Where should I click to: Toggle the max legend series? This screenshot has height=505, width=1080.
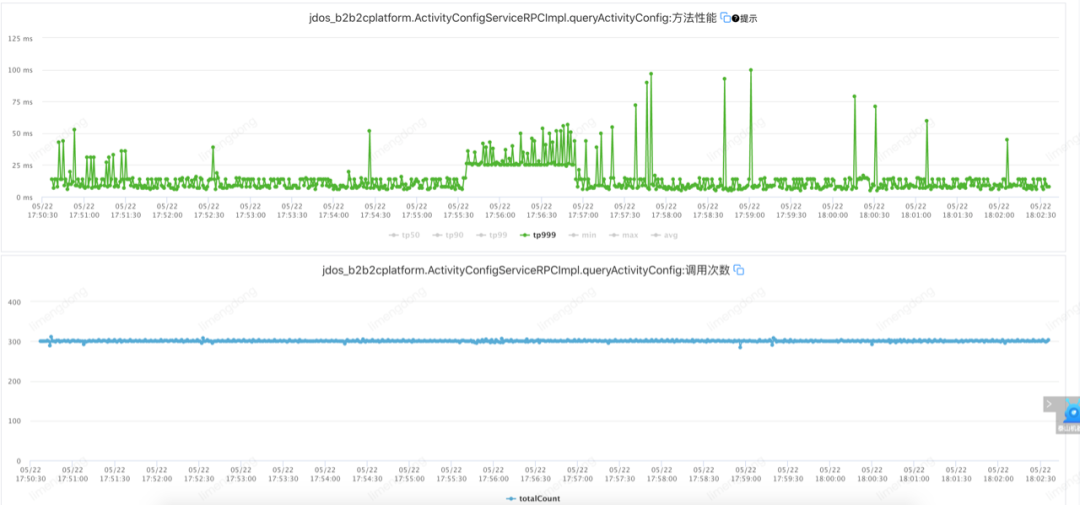(x=623, y=235)
